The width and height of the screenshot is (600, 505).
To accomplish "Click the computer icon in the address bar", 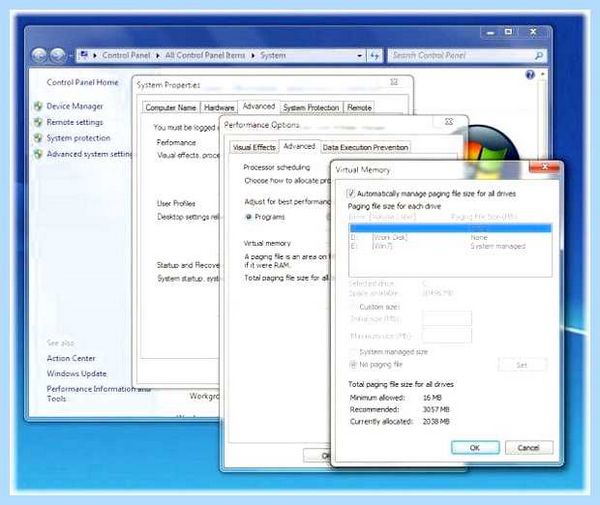I will [85, 55].
